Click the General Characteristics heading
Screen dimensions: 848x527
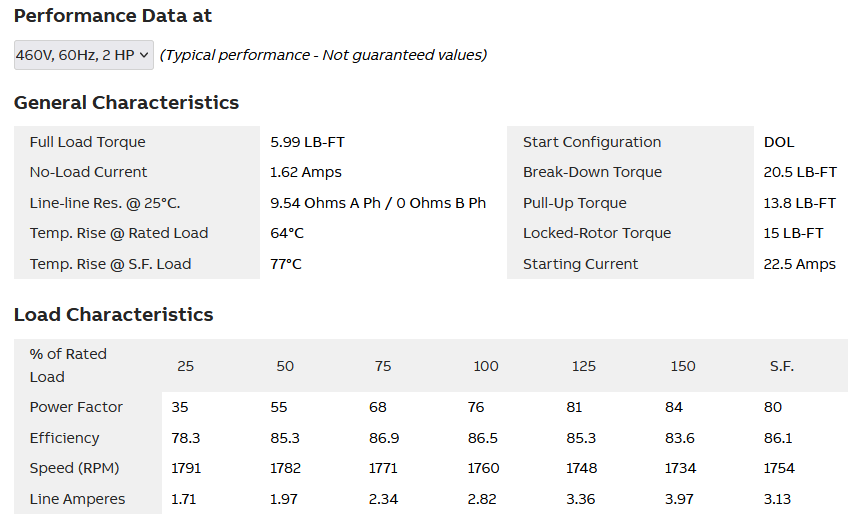click(x=126, y=103)
